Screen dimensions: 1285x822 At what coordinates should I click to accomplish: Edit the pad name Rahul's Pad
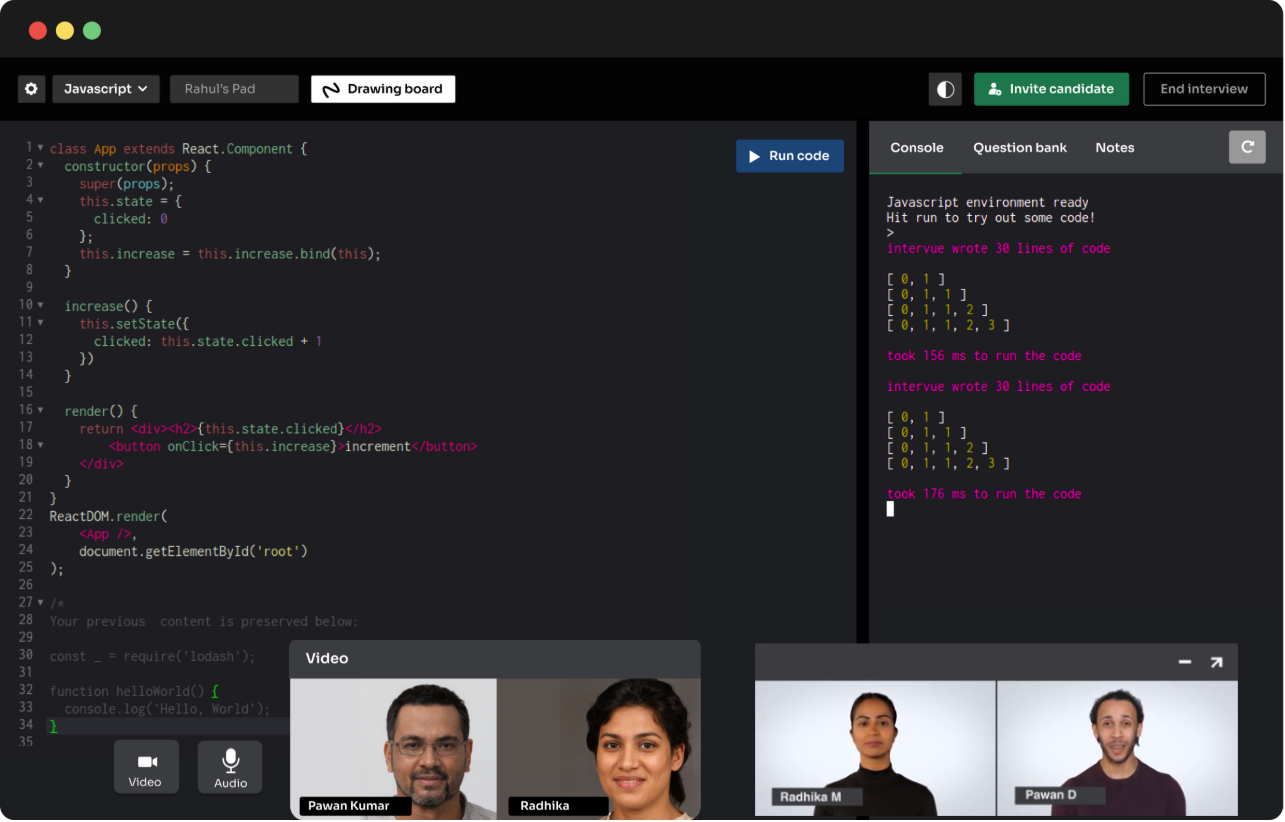(234, 89)
